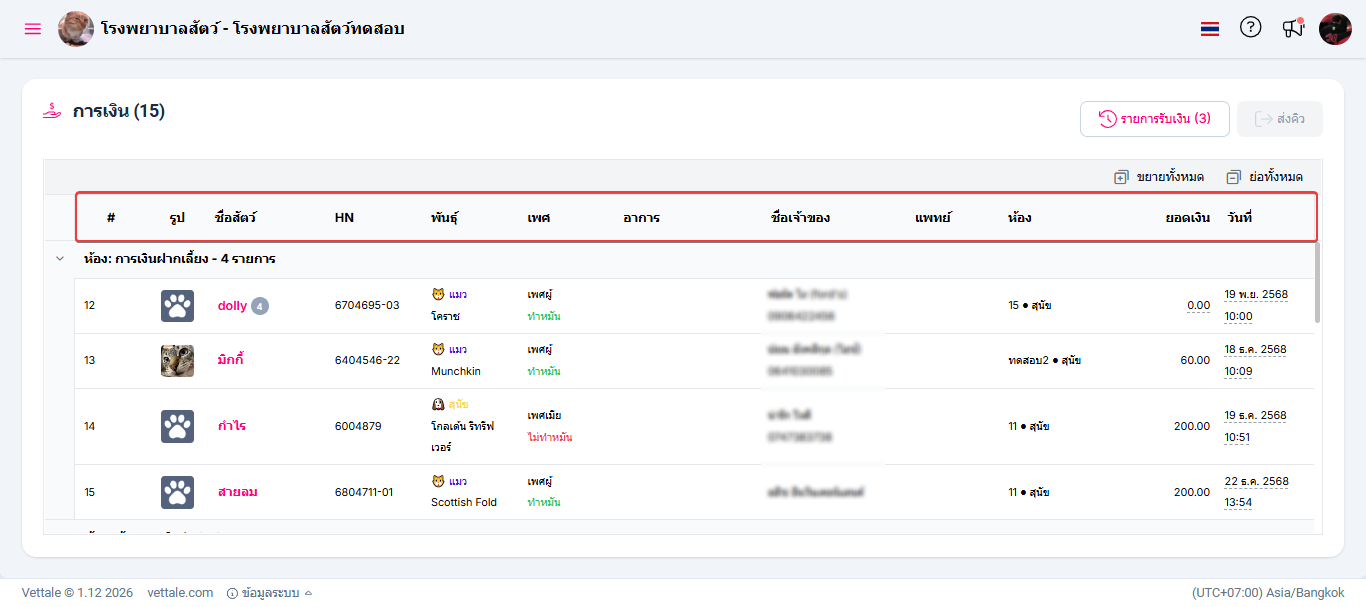Click มิกกี้'s cat photo thumbnail
This screenshot has height=607, width=1366.
coord(178,361)
